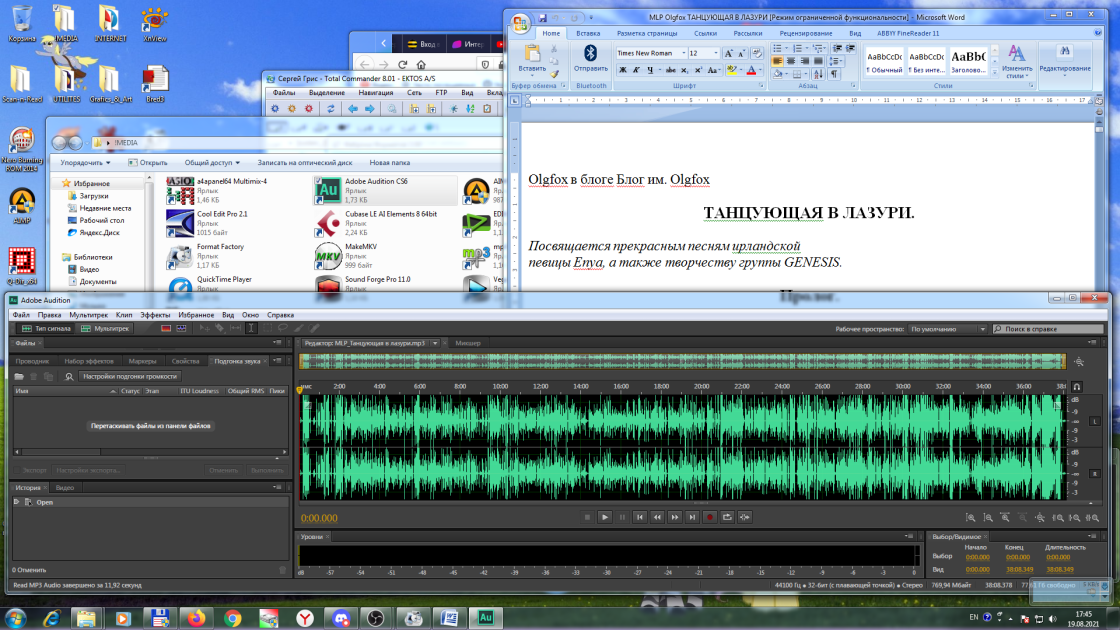Image resolution: width=1120 pixels, height=630 pixels.
Task: Click the Stop transport button in Audition
Action: [x=587, y=517]
